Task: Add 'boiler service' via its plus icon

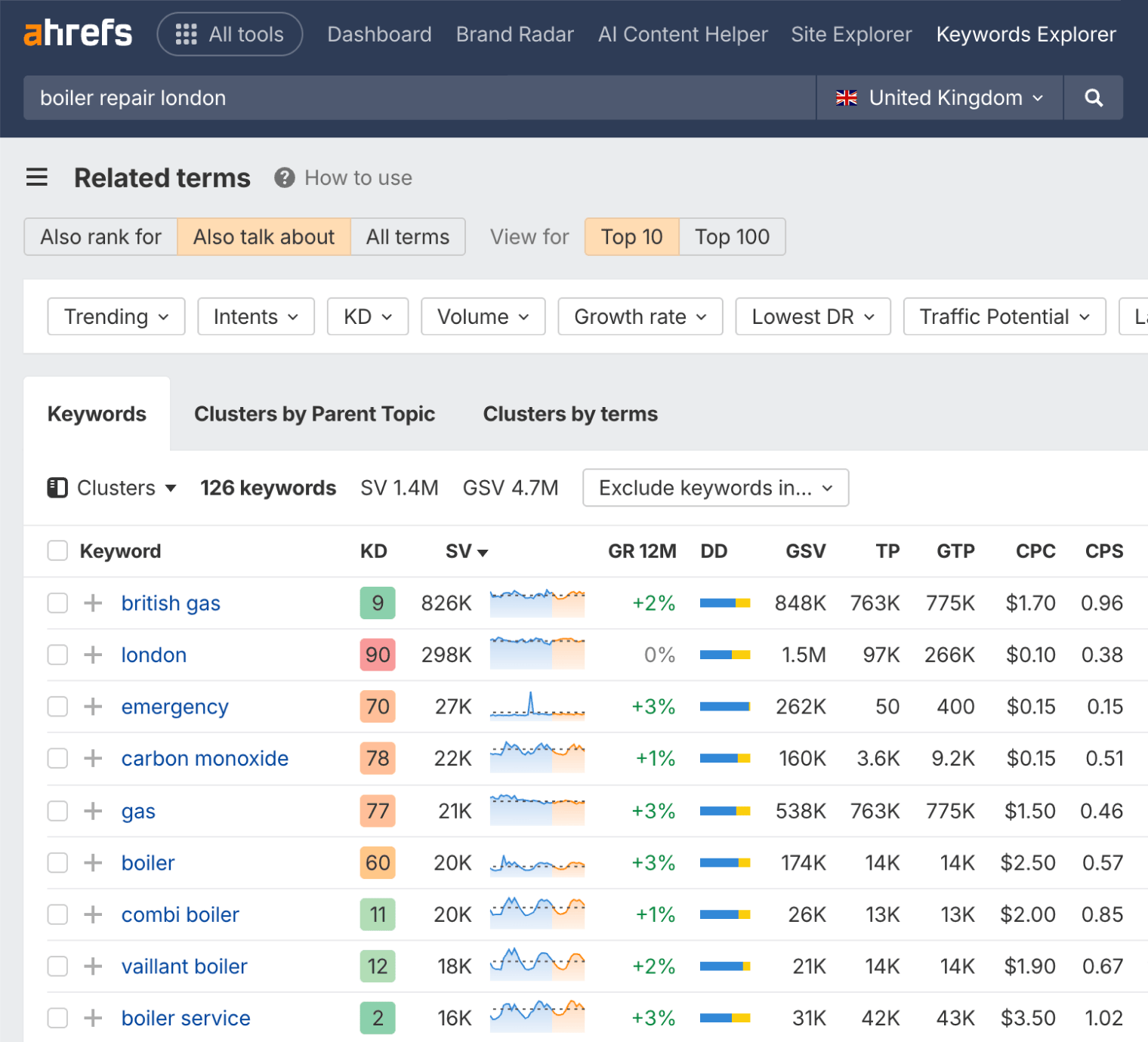Action: (x=92, y=1017)
